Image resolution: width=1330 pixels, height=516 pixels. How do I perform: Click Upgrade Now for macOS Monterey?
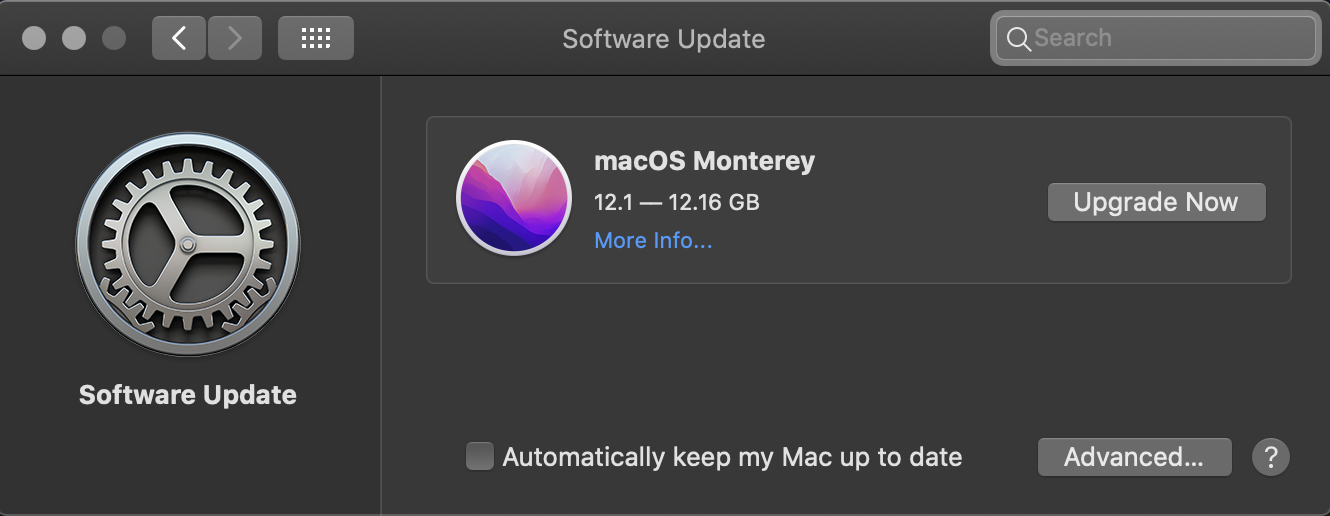point(1156,202)
